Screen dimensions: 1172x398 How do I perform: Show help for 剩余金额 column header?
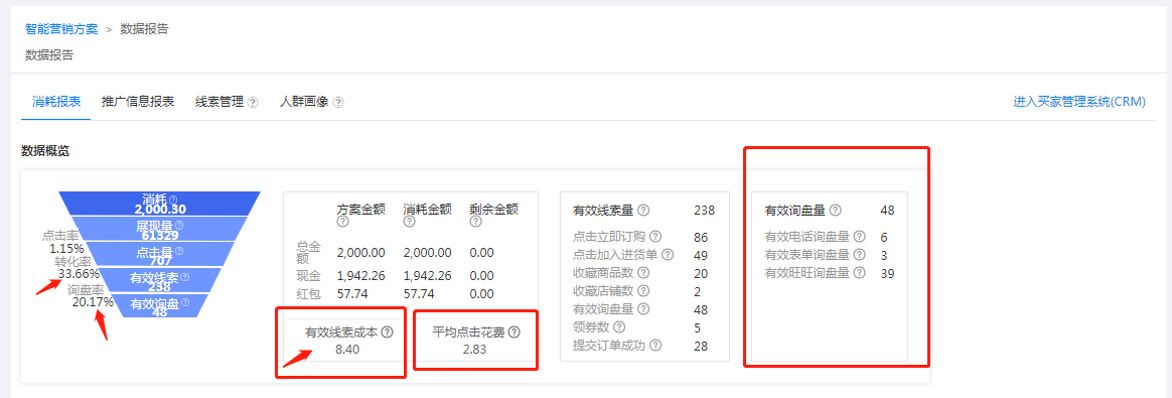tap(475, 221)
